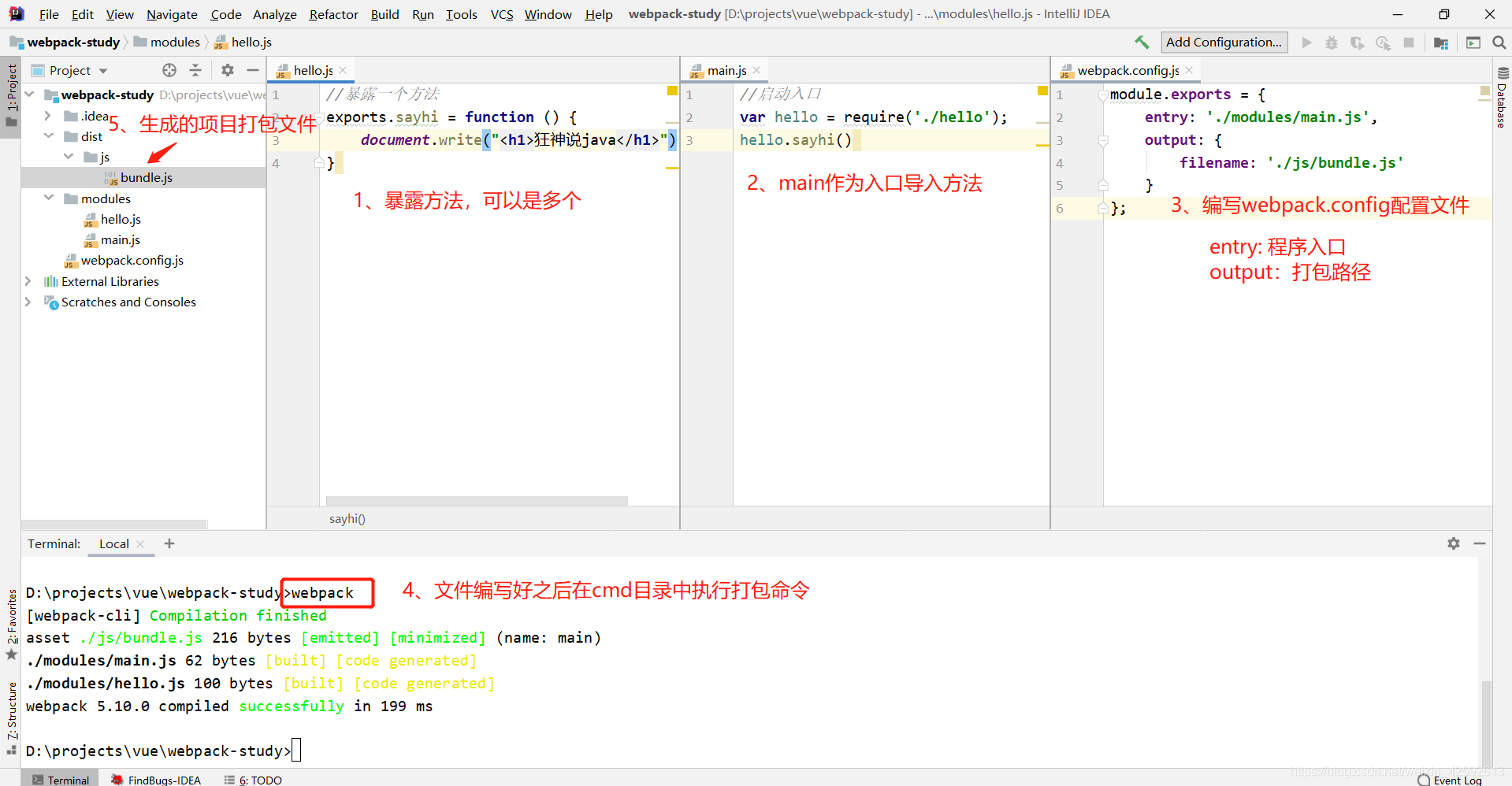Select the Local terminal tab
This screenshot has height=786, width=1512.
pyautogui.click(x=114, y=543)
